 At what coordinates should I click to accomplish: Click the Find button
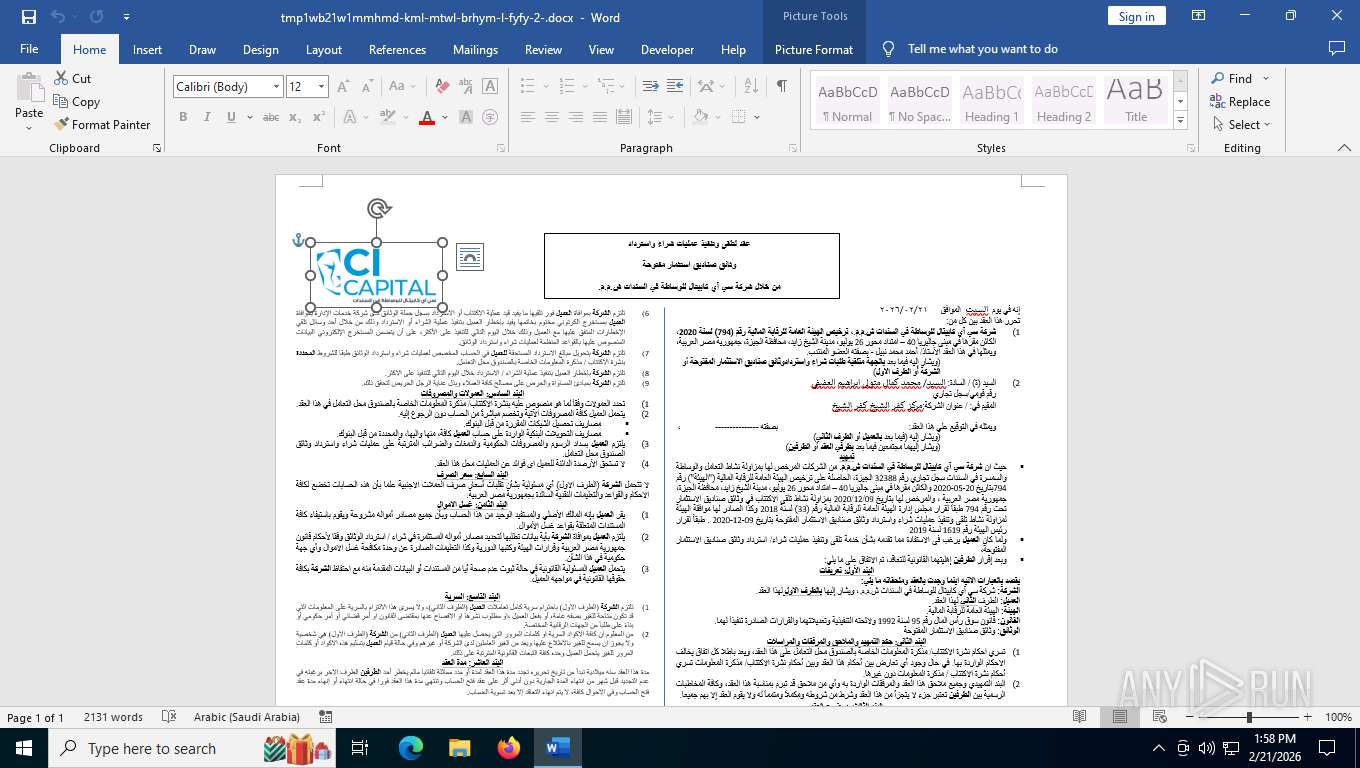coord(1231,78)
